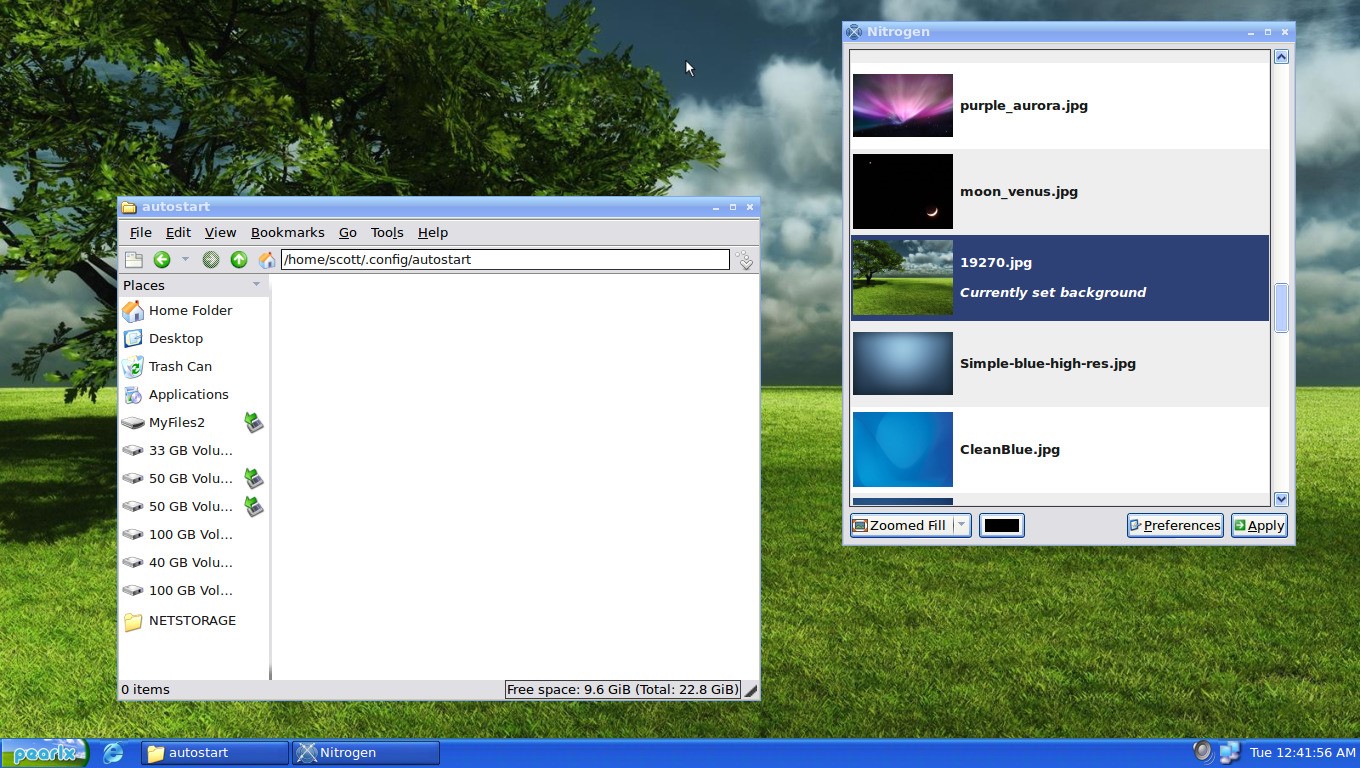Click the eject icon next to MyFiles2
The width and height of the screenshot is (1360, 768).
[253, 422]
